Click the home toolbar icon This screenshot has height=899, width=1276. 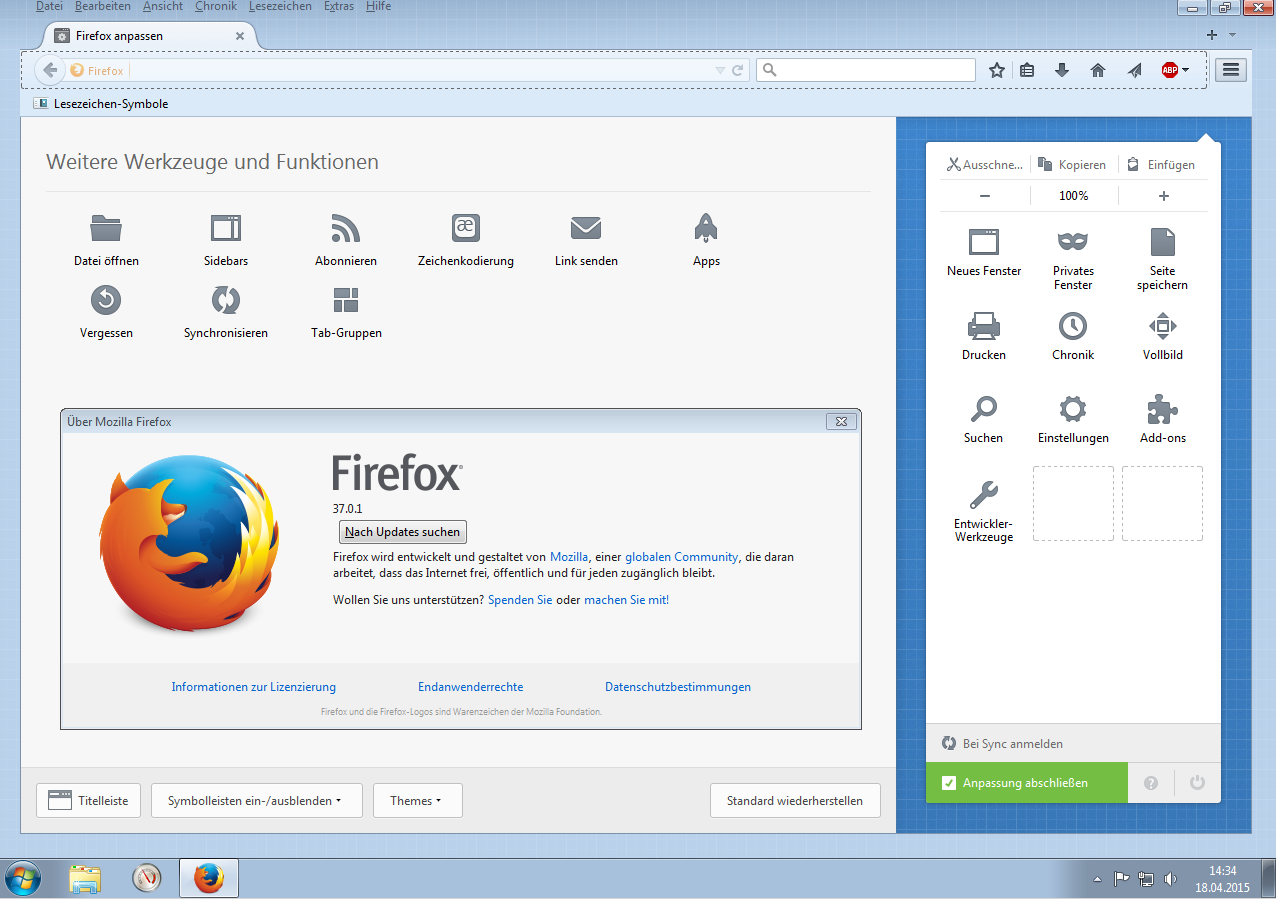pyautogui.click(x=1098, y=70)
